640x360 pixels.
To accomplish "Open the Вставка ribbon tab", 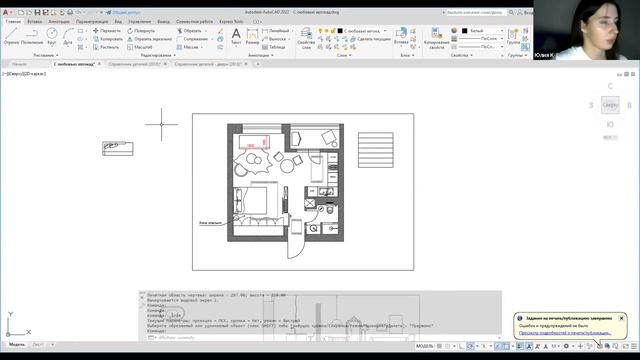I will click(x=35, y=21).
